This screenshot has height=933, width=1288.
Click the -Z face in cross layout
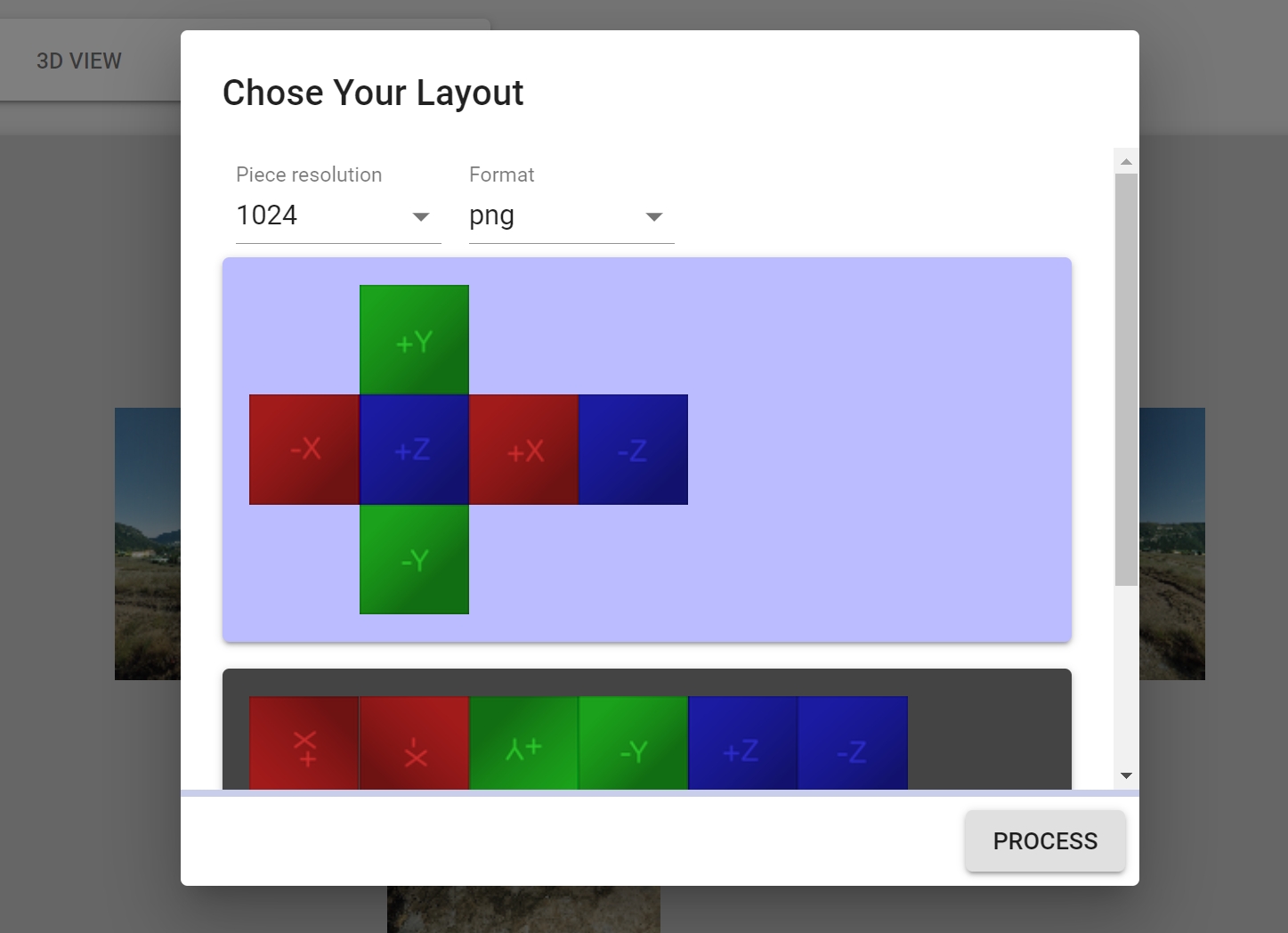pos(633,450)
